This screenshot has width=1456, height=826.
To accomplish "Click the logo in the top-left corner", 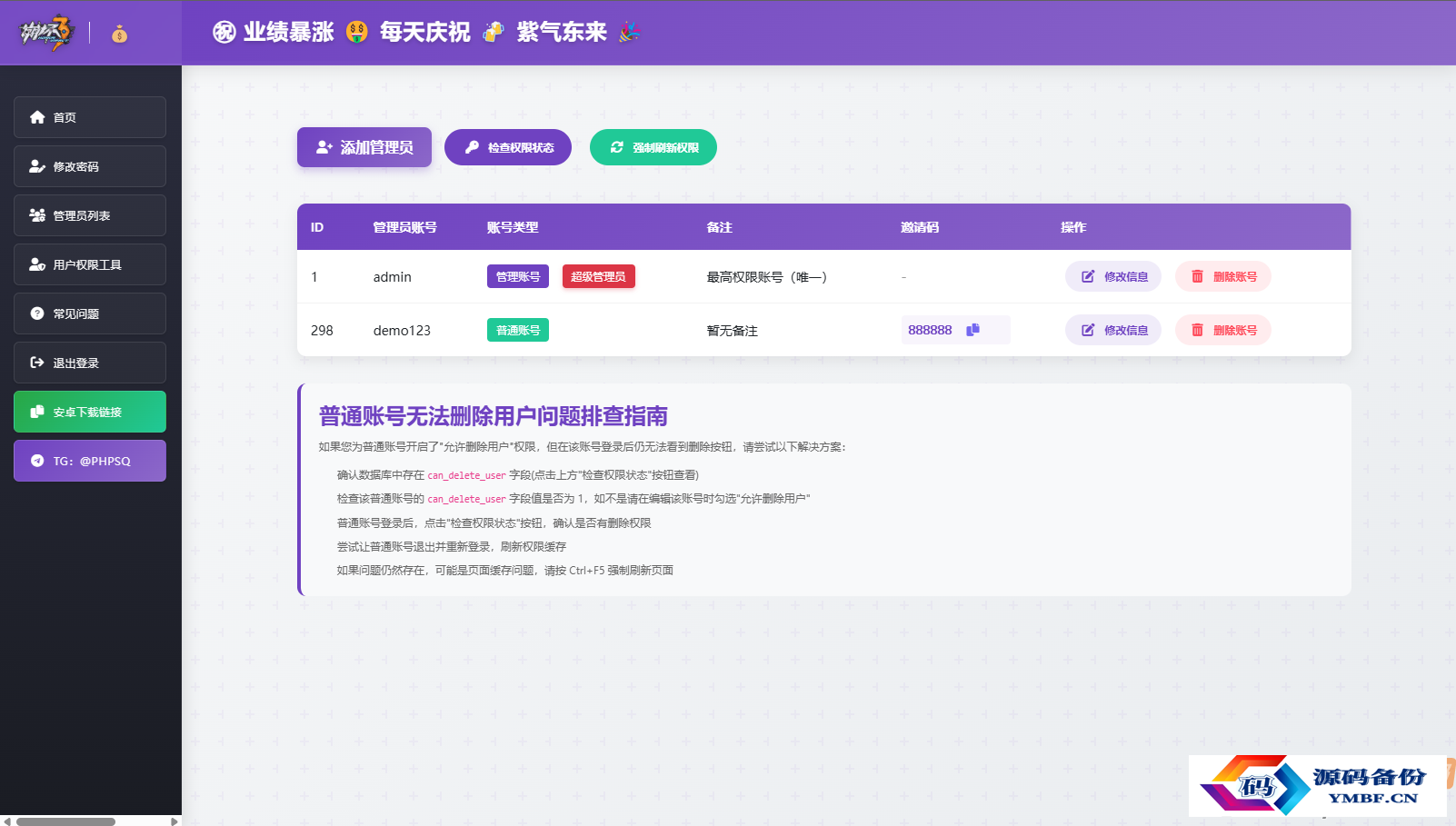I will 46,33.
